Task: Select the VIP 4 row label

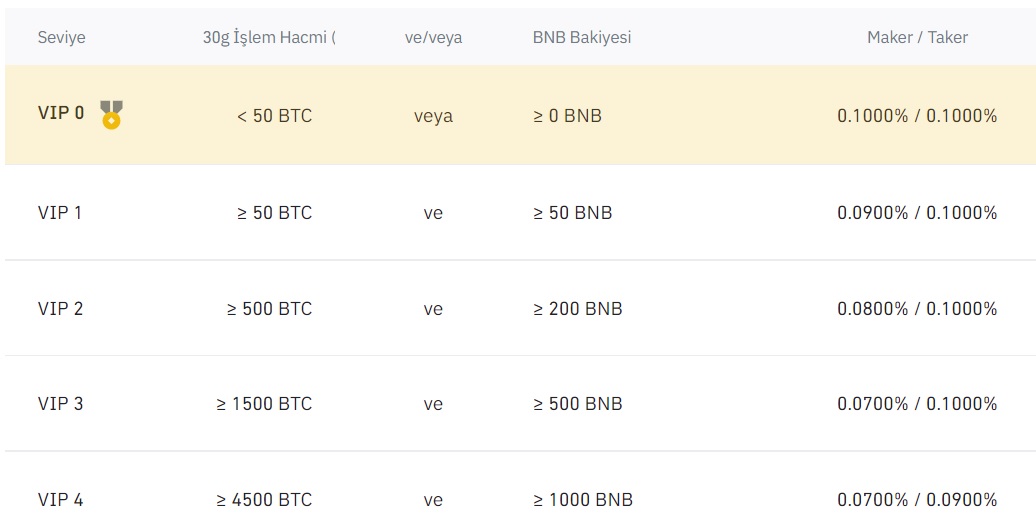Action: click(60, 499)
